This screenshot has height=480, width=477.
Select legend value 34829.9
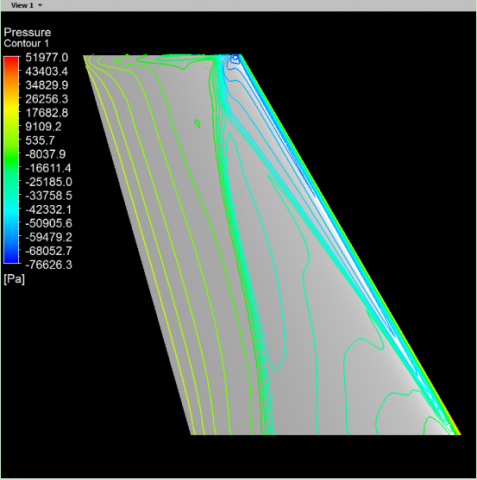tap(47, 85)
